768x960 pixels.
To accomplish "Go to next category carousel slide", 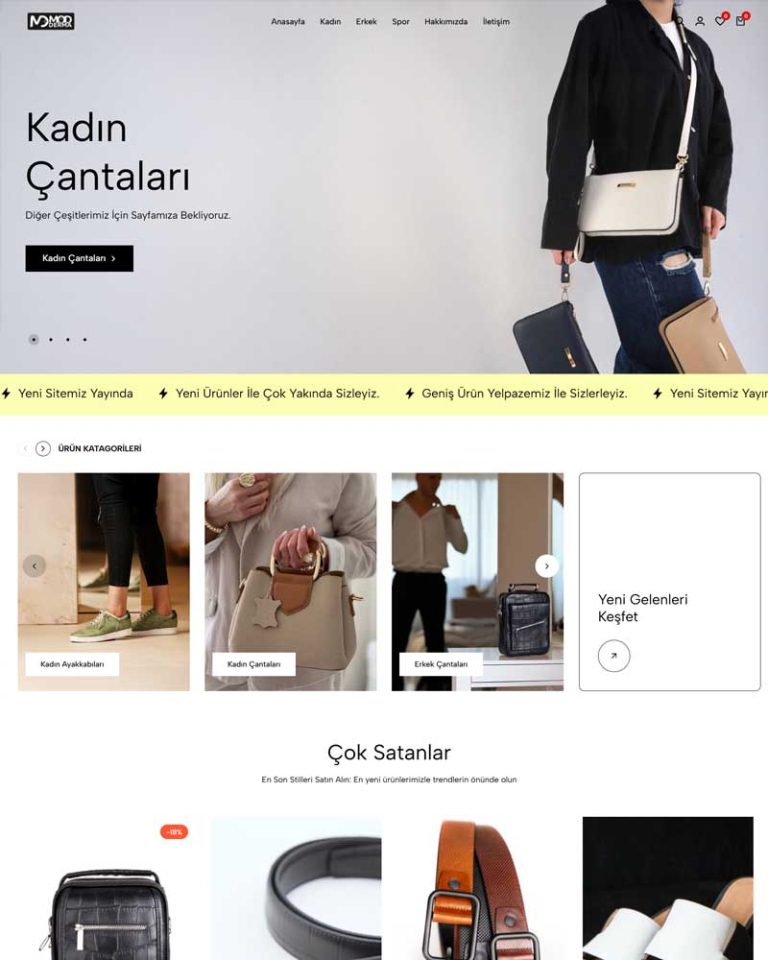I will pyautogui.click(x=547, y=566).
